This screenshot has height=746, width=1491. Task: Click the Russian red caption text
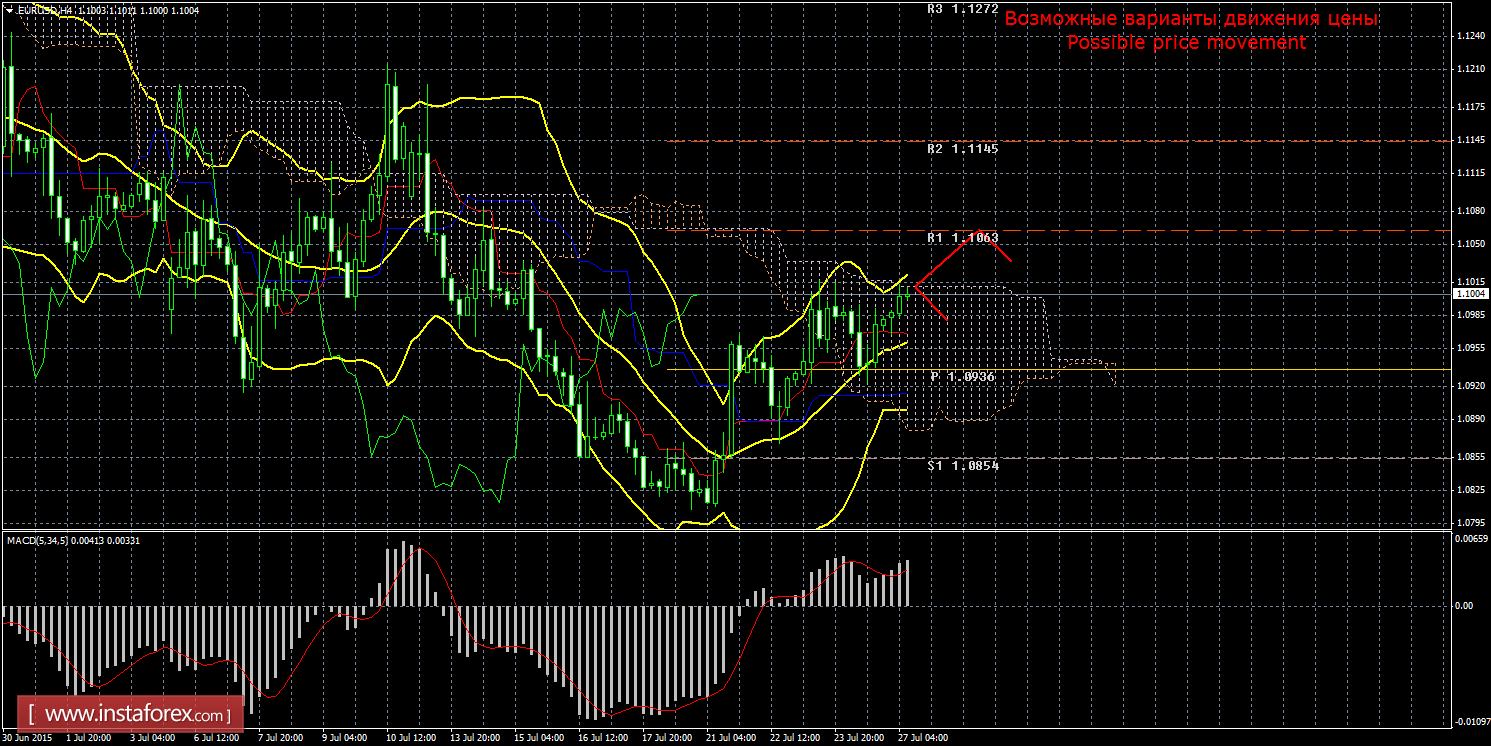tap(1190, 19)
